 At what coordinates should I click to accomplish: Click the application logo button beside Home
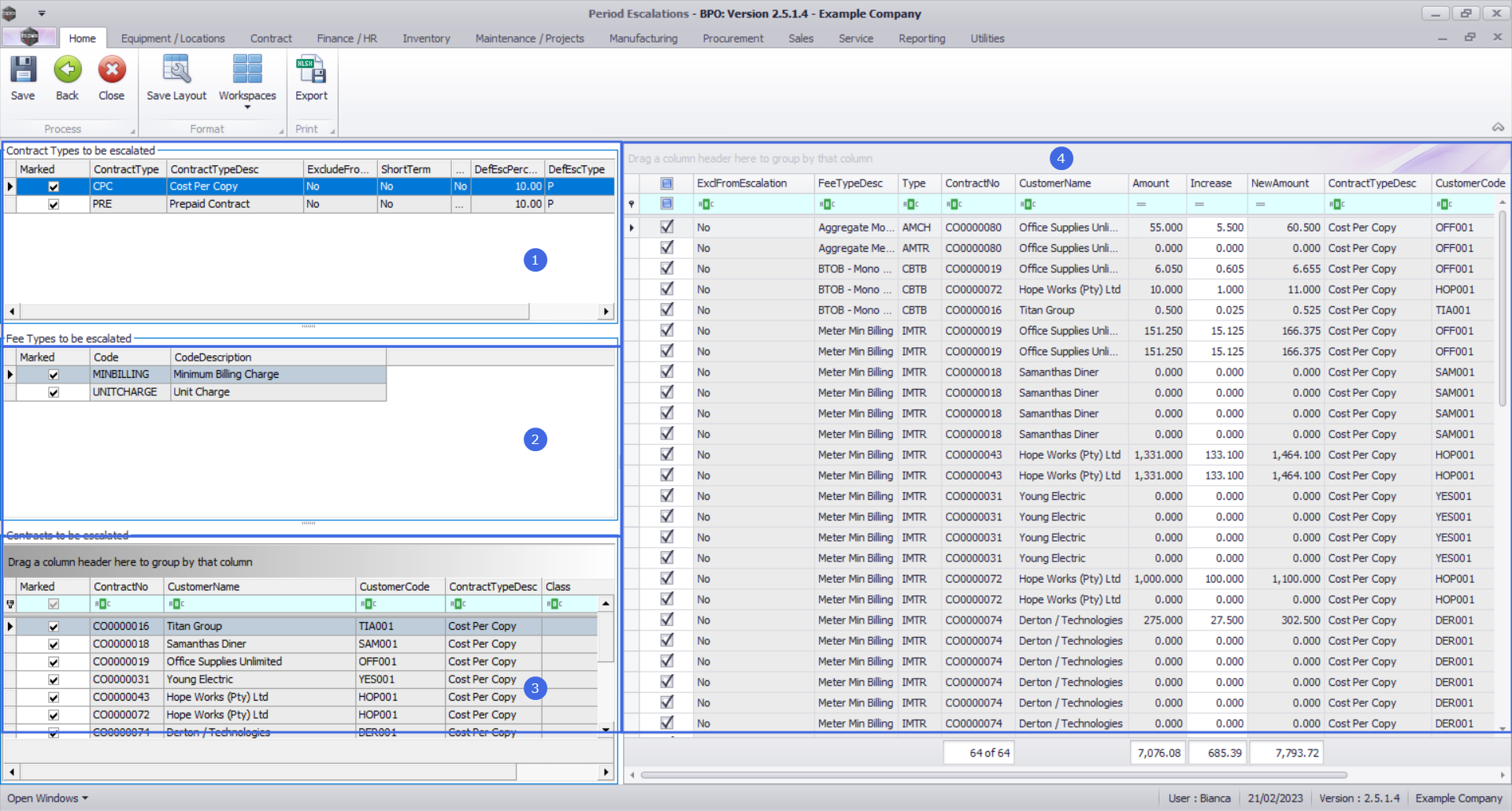point(29,37)
